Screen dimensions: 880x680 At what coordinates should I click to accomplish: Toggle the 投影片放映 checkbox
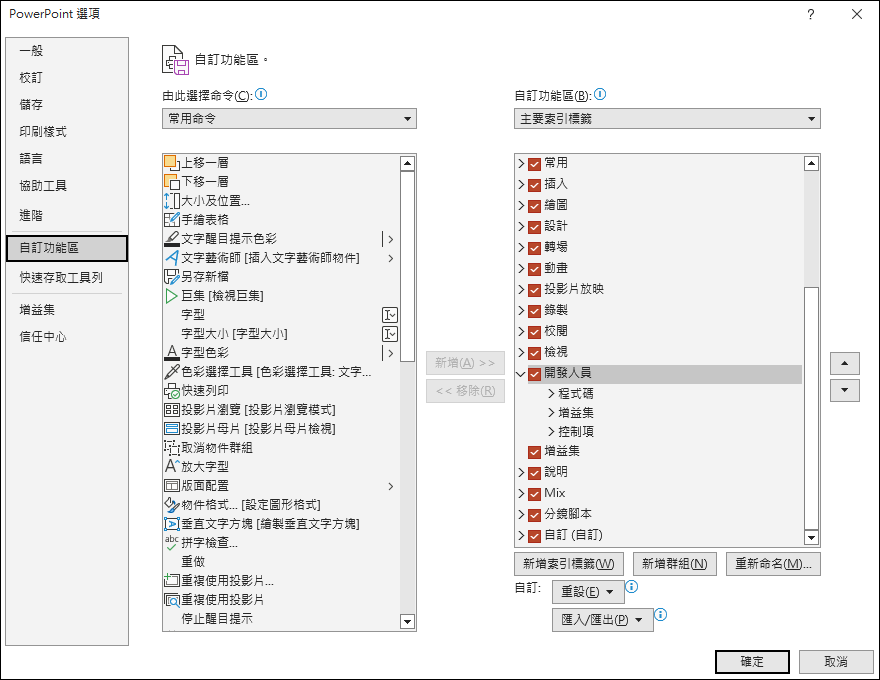pos(534,290)
